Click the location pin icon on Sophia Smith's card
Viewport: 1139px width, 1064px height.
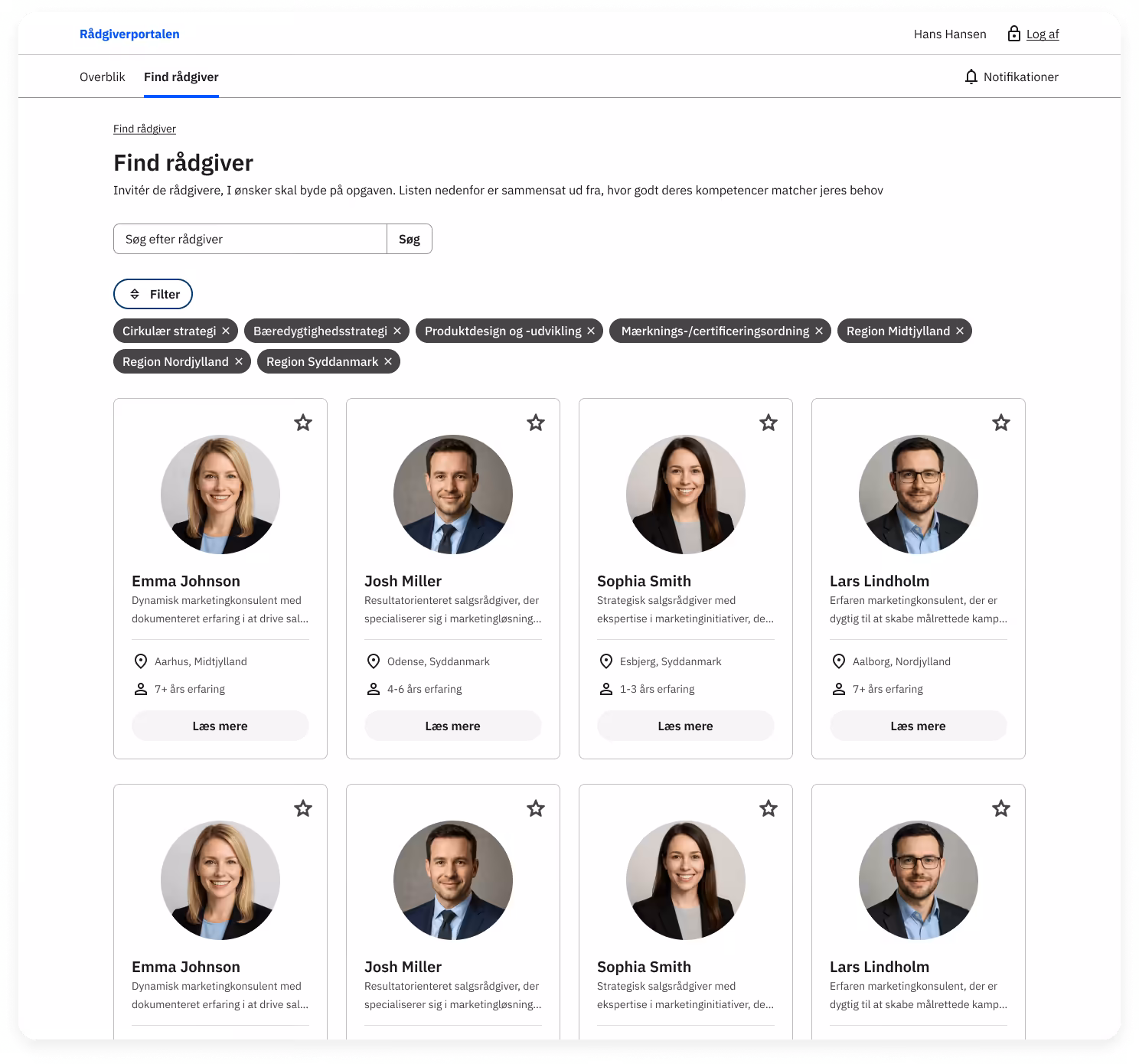[606, 661]
